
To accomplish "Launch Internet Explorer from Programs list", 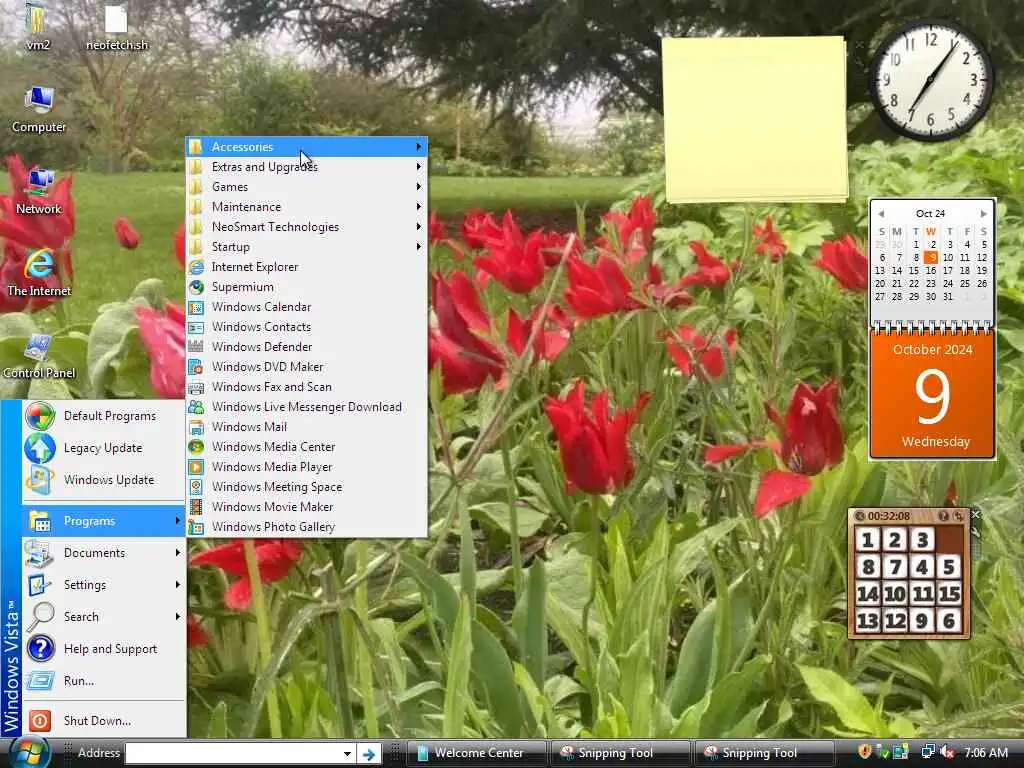I will point(307,267).
